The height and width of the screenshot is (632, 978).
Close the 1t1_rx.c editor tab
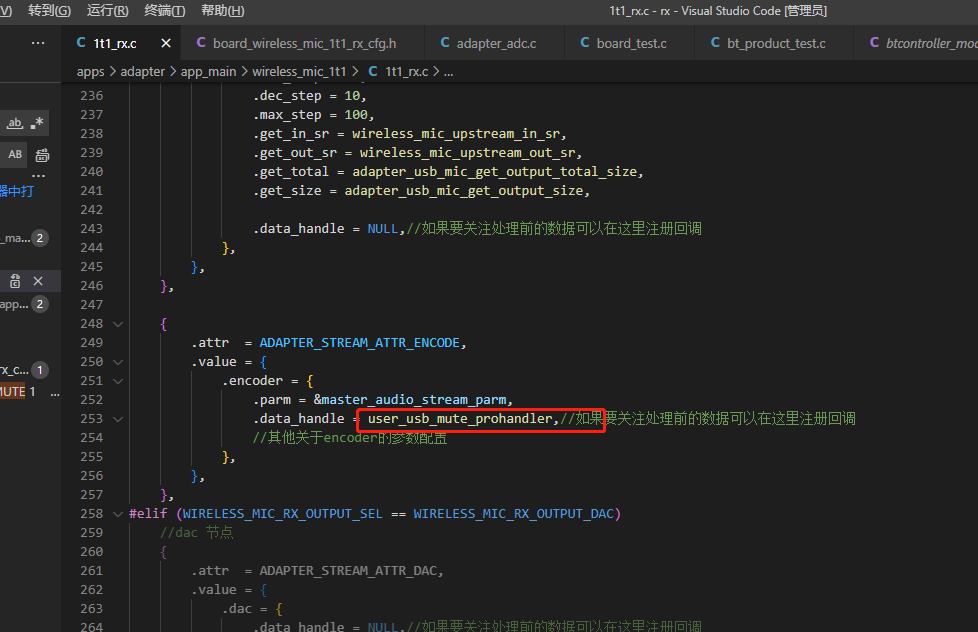[x=165, y=43]
